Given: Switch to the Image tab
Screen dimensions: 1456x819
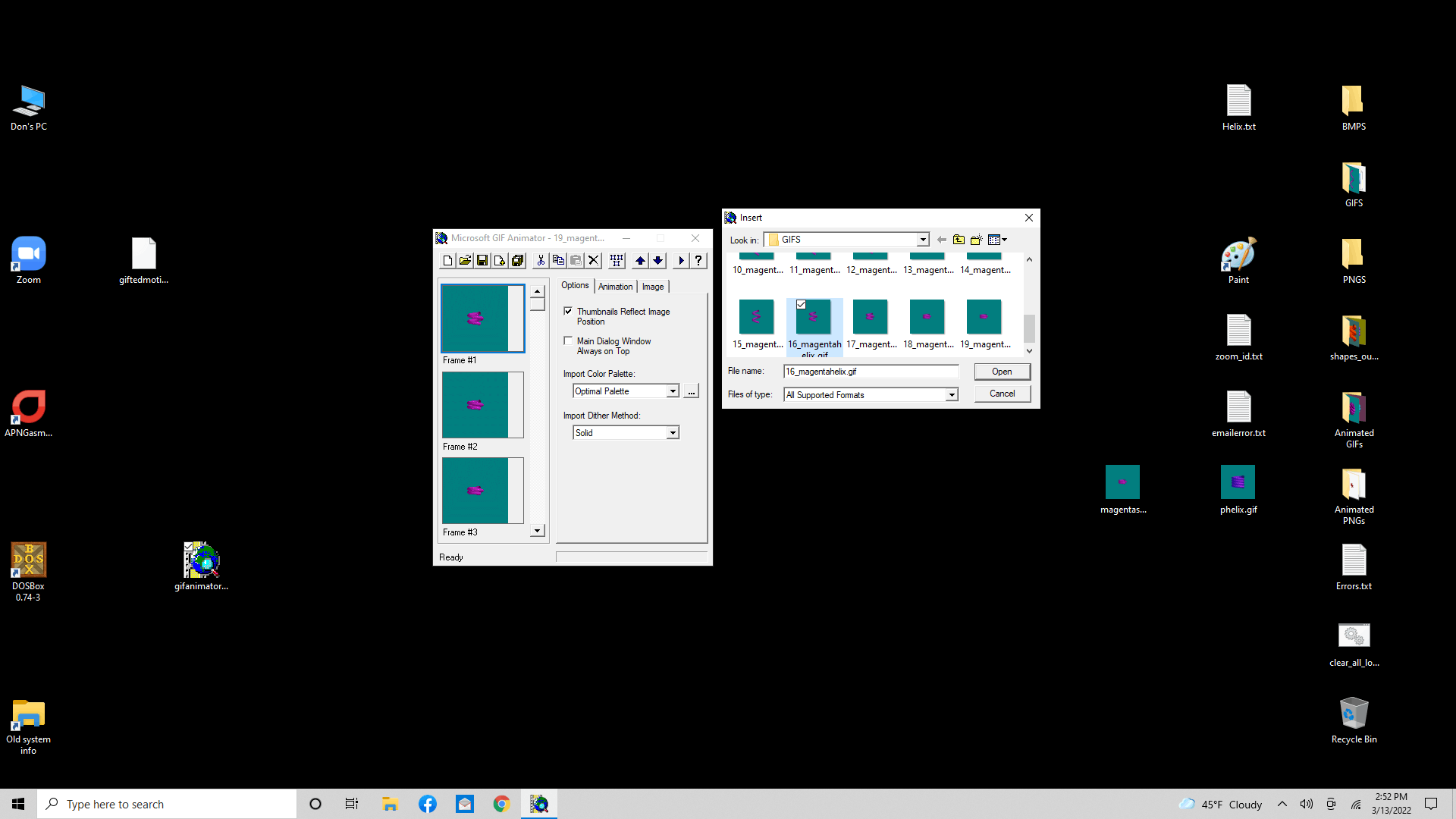Looking at the screenshot, I should pos(653,287).
